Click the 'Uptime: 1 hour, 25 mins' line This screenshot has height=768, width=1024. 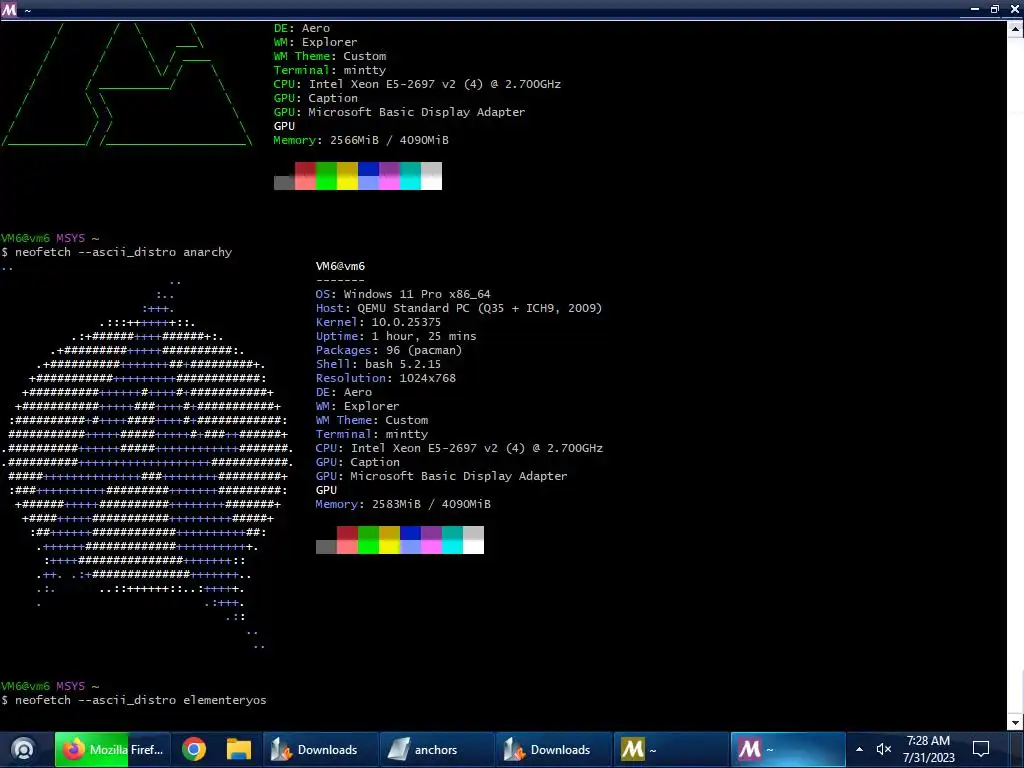pyautogui.click(x=396, y=336)
